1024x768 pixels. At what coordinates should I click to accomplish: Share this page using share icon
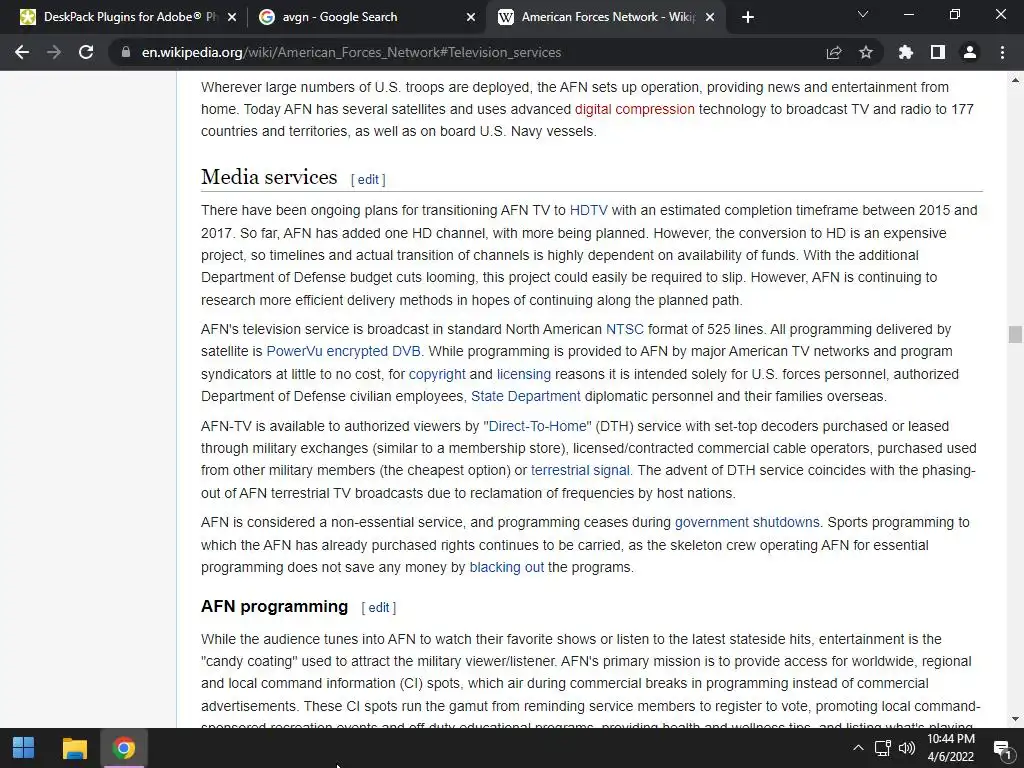click(834, 52)
